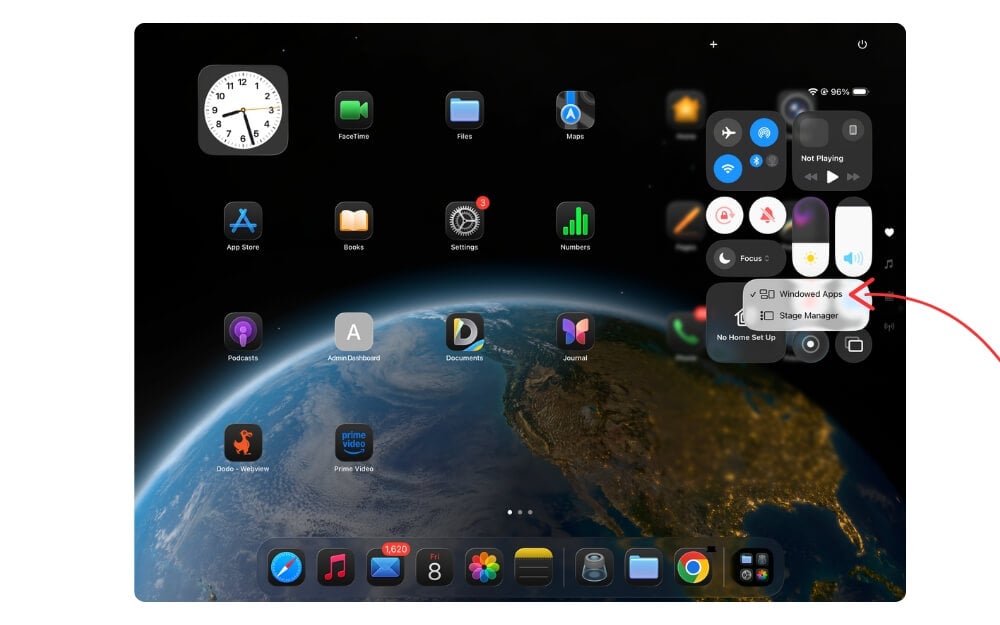
Task: Select Windowed Apps option
Action: [x=806, y=294]
